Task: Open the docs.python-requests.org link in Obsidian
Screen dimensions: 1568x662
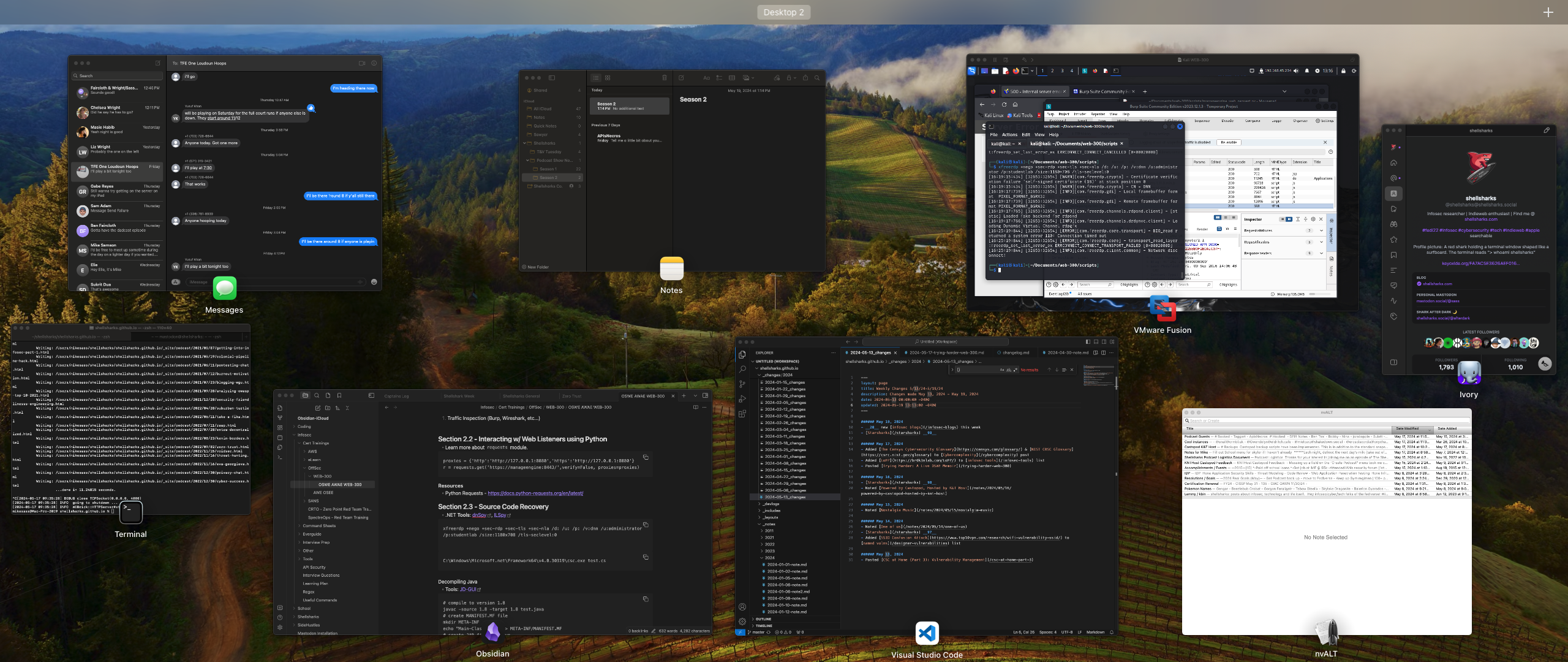Action: [535, 493]
